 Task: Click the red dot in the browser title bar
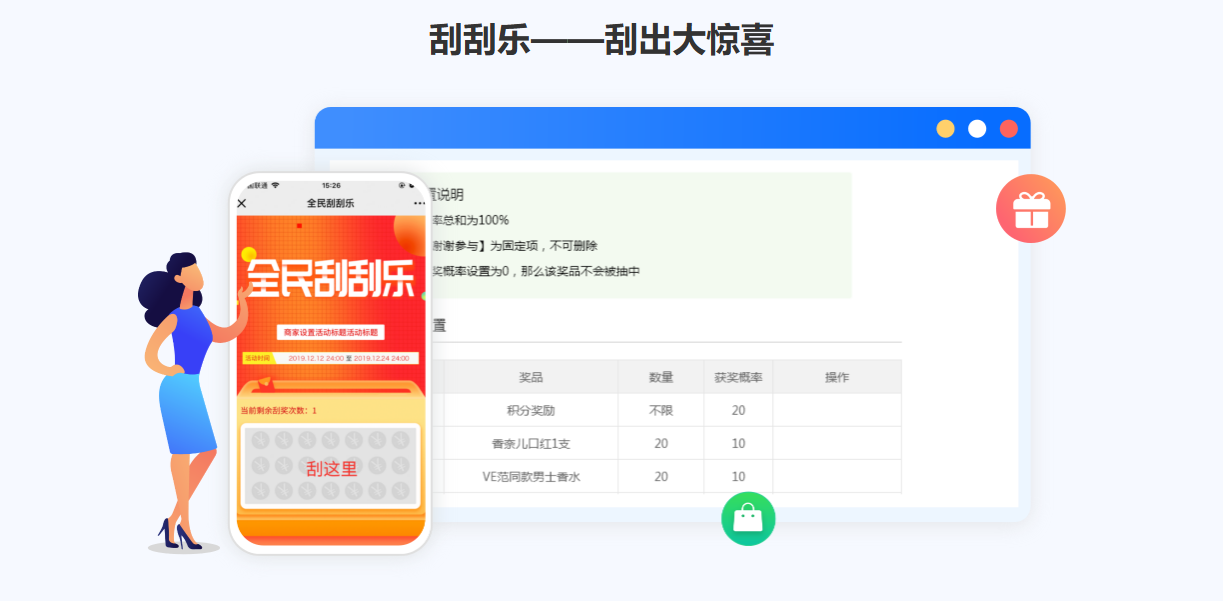coord(1007,128)
